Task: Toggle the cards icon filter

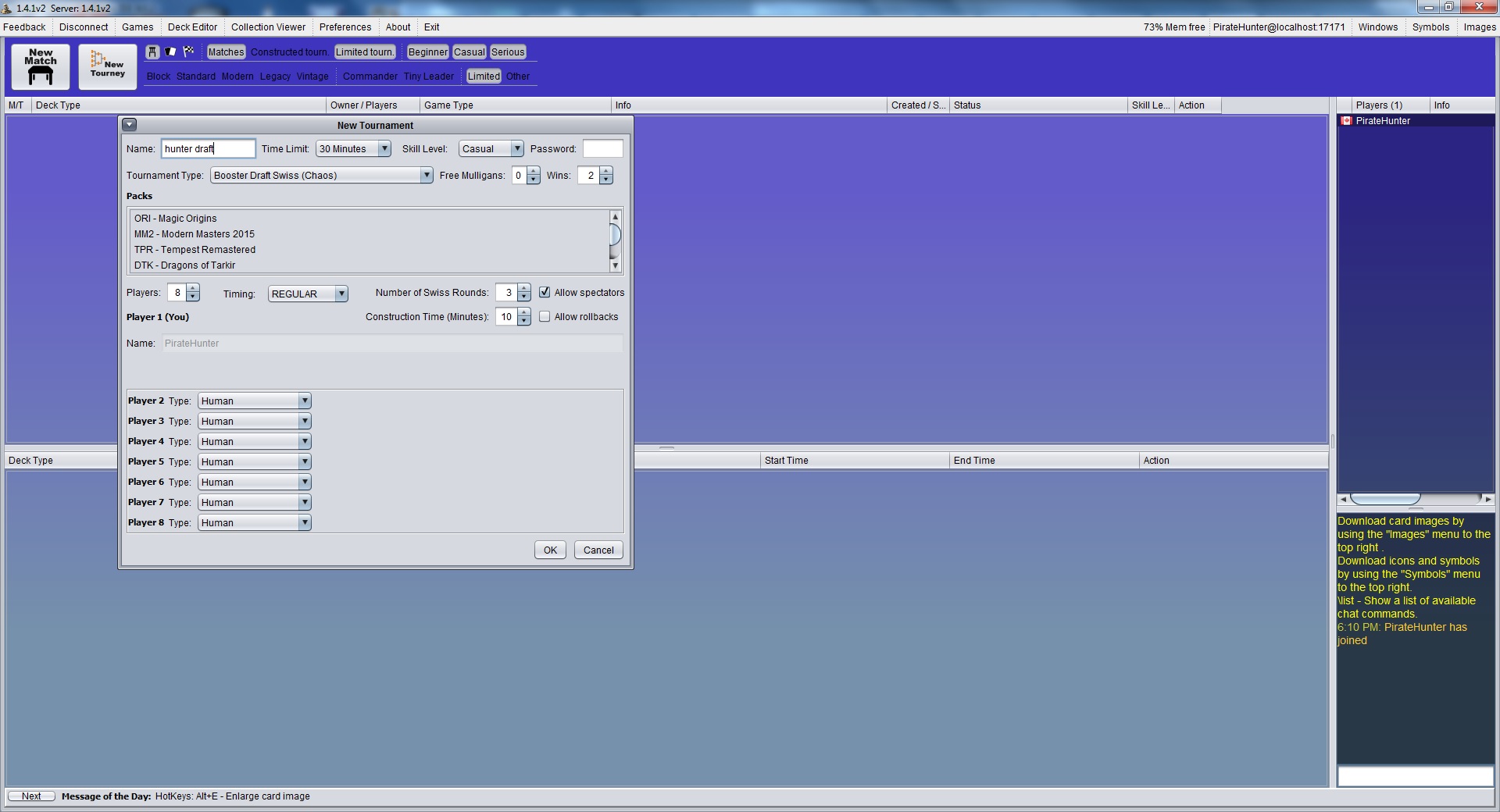Action: click(170, 52)
